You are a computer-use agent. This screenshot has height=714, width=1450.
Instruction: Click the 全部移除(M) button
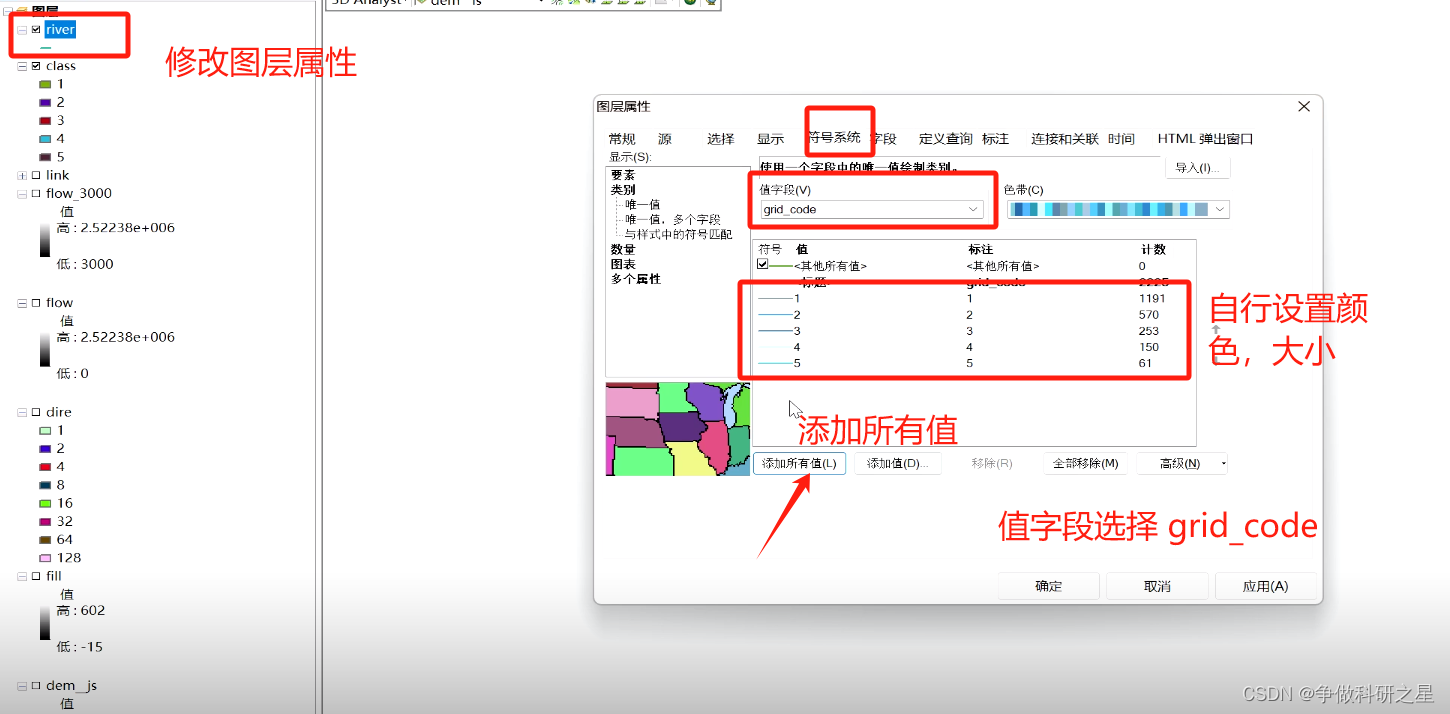[x=1086, y=464]
